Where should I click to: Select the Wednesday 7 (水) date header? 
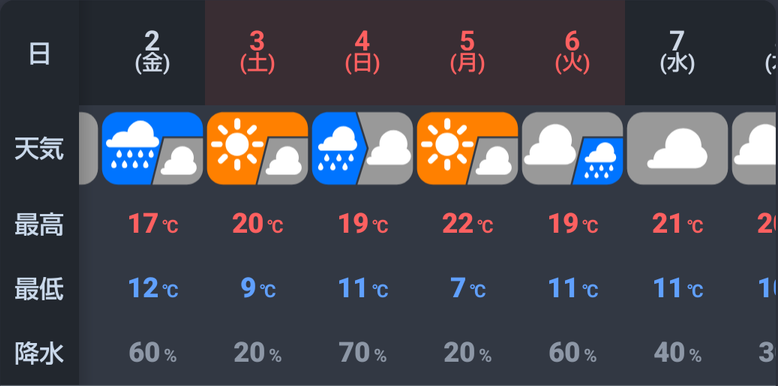[x=677, y=52]
